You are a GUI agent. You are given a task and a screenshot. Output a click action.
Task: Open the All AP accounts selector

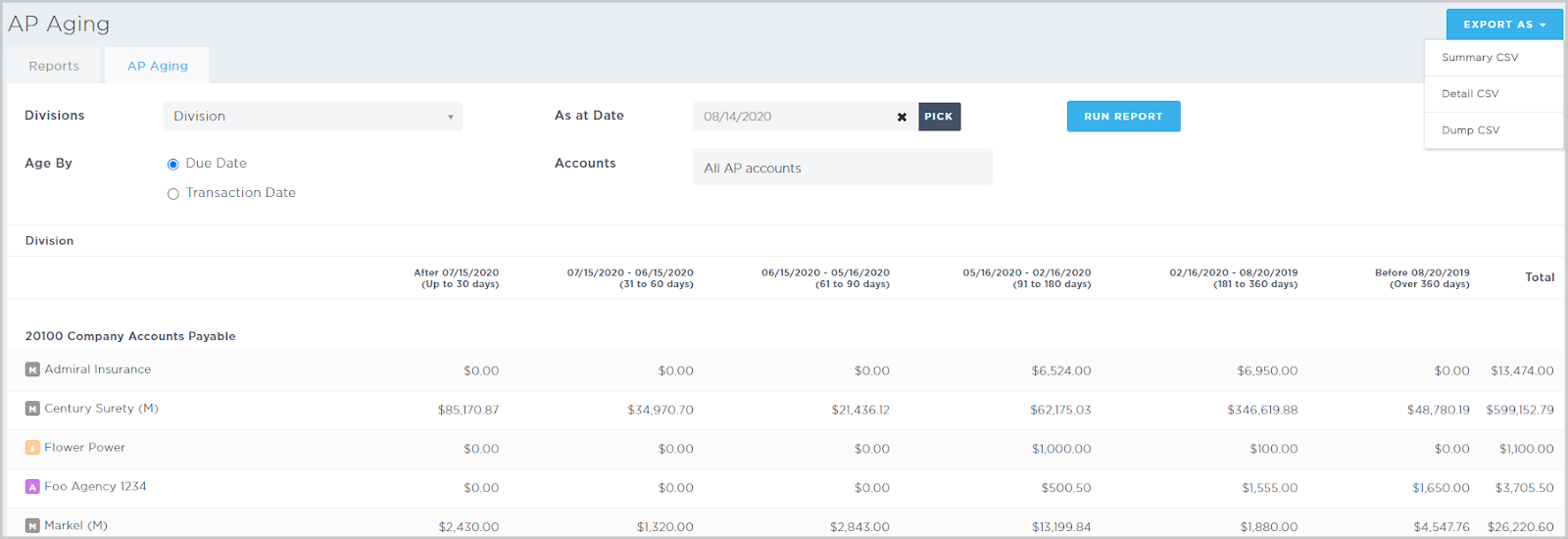pyautogui.click(x=842, y=168)
